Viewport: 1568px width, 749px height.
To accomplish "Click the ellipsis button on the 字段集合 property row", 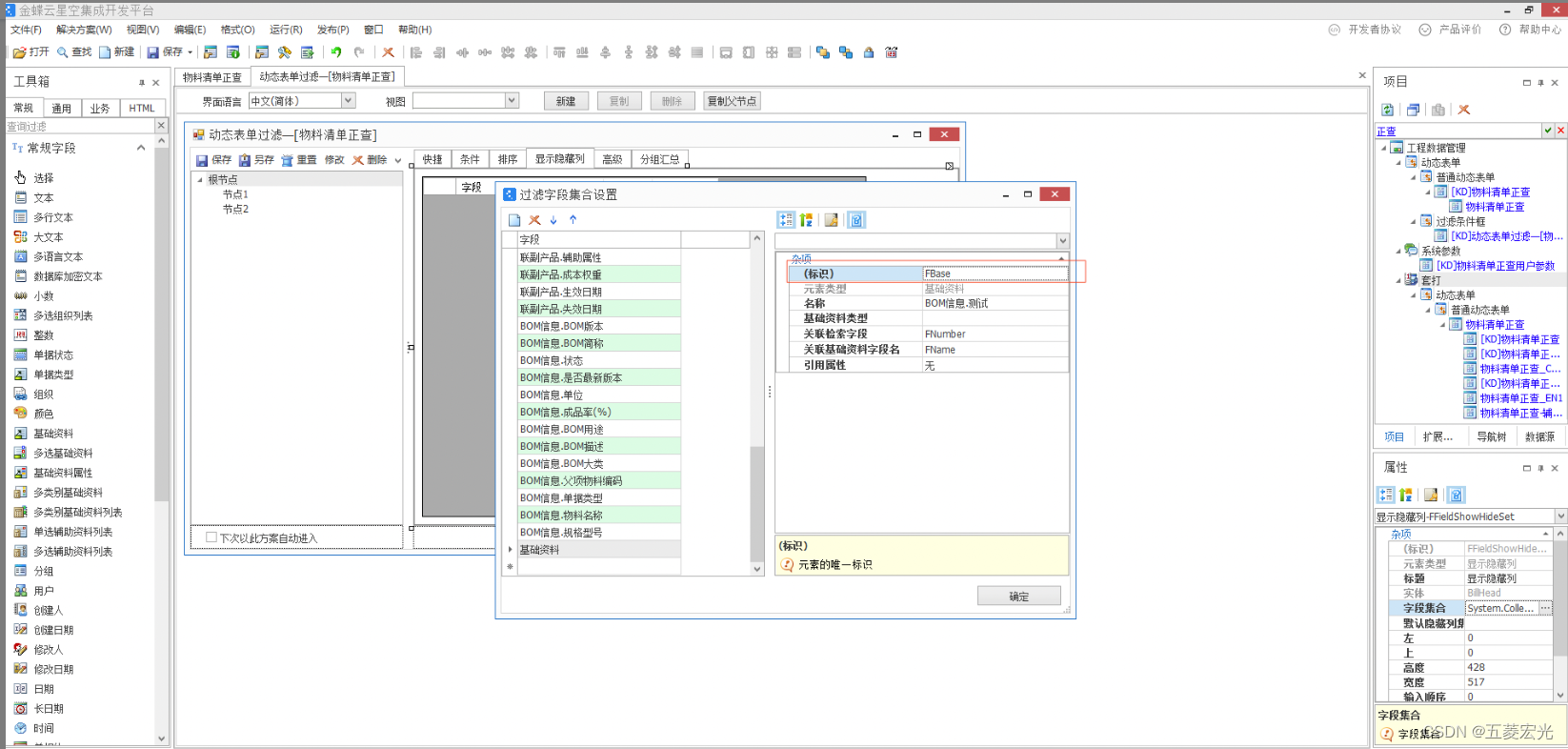I will click(x=1545, y=608).
